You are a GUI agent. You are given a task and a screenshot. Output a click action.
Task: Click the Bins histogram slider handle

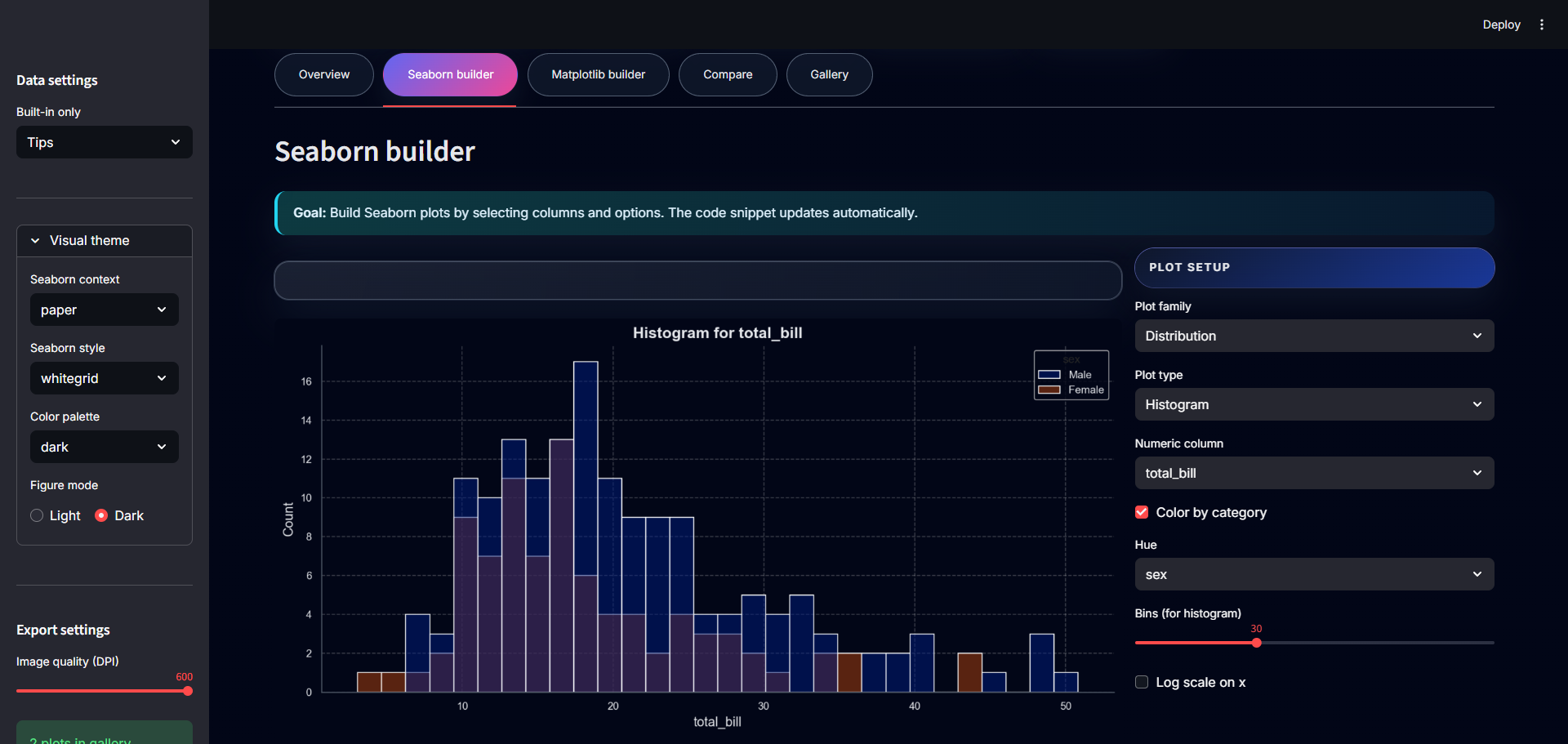[1256, 643]
